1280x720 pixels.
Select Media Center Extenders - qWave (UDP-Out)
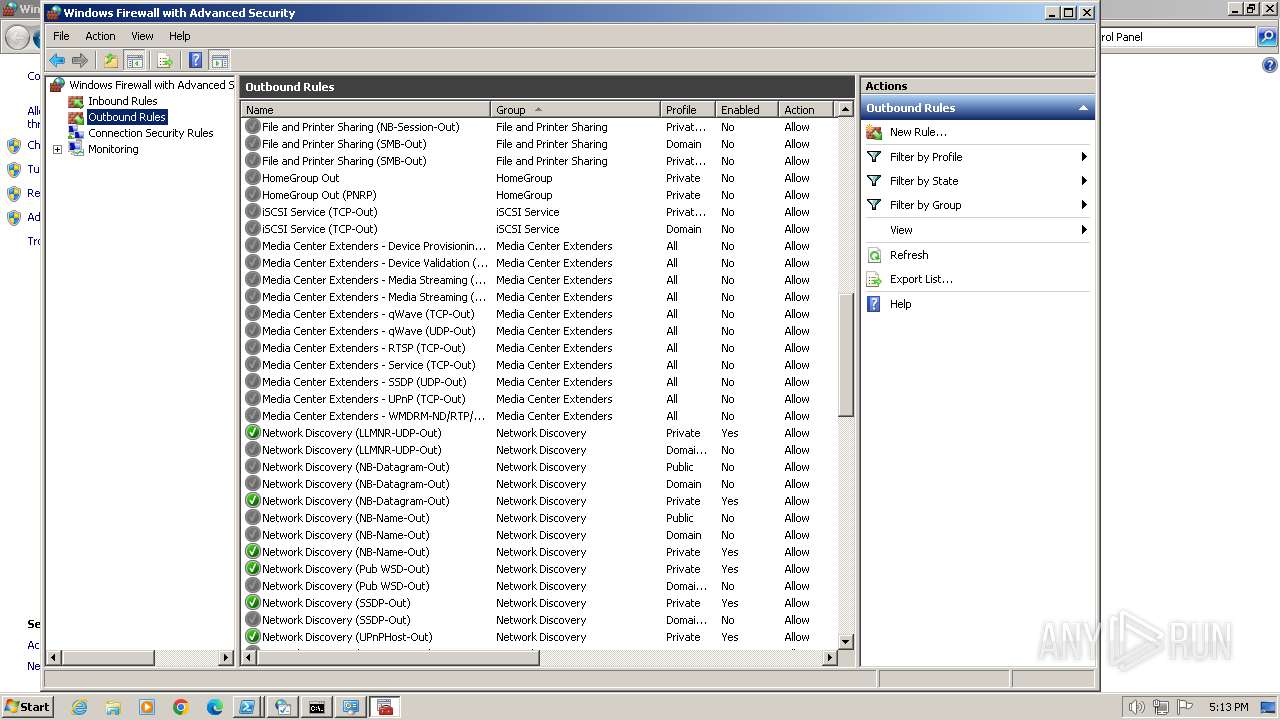pos(369,331)
